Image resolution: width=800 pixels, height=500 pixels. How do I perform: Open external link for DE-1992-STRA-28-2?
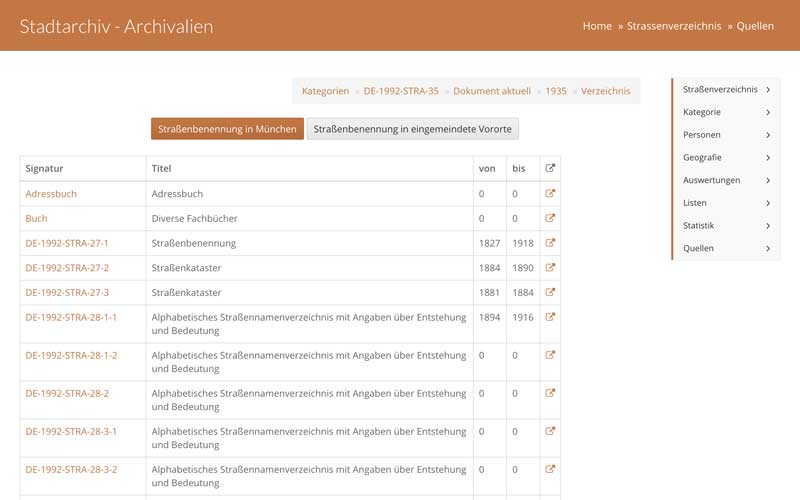tap(550, 393)
